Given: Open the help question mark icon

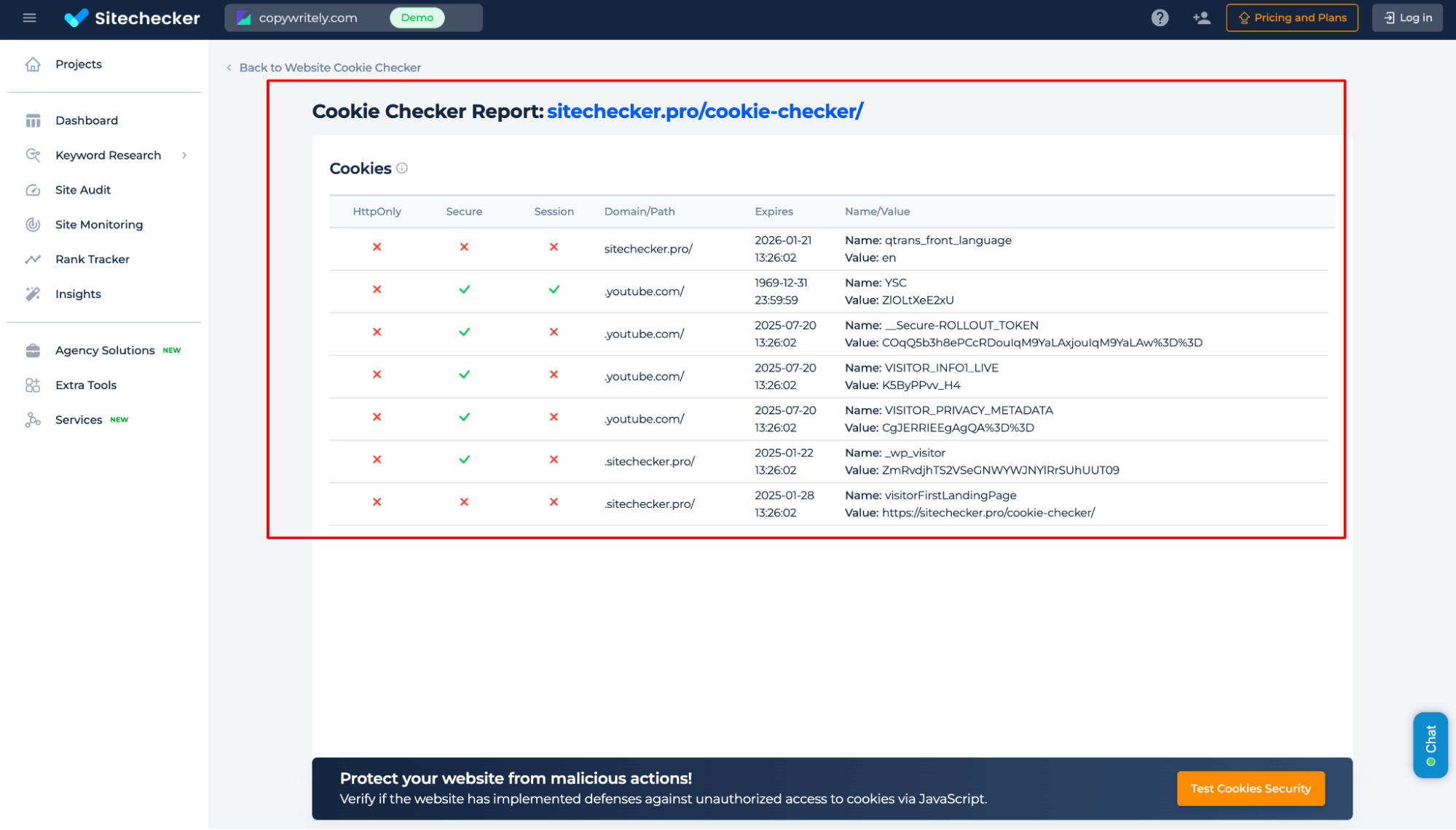Looking at the screenshot, I should coord(1160,17).
